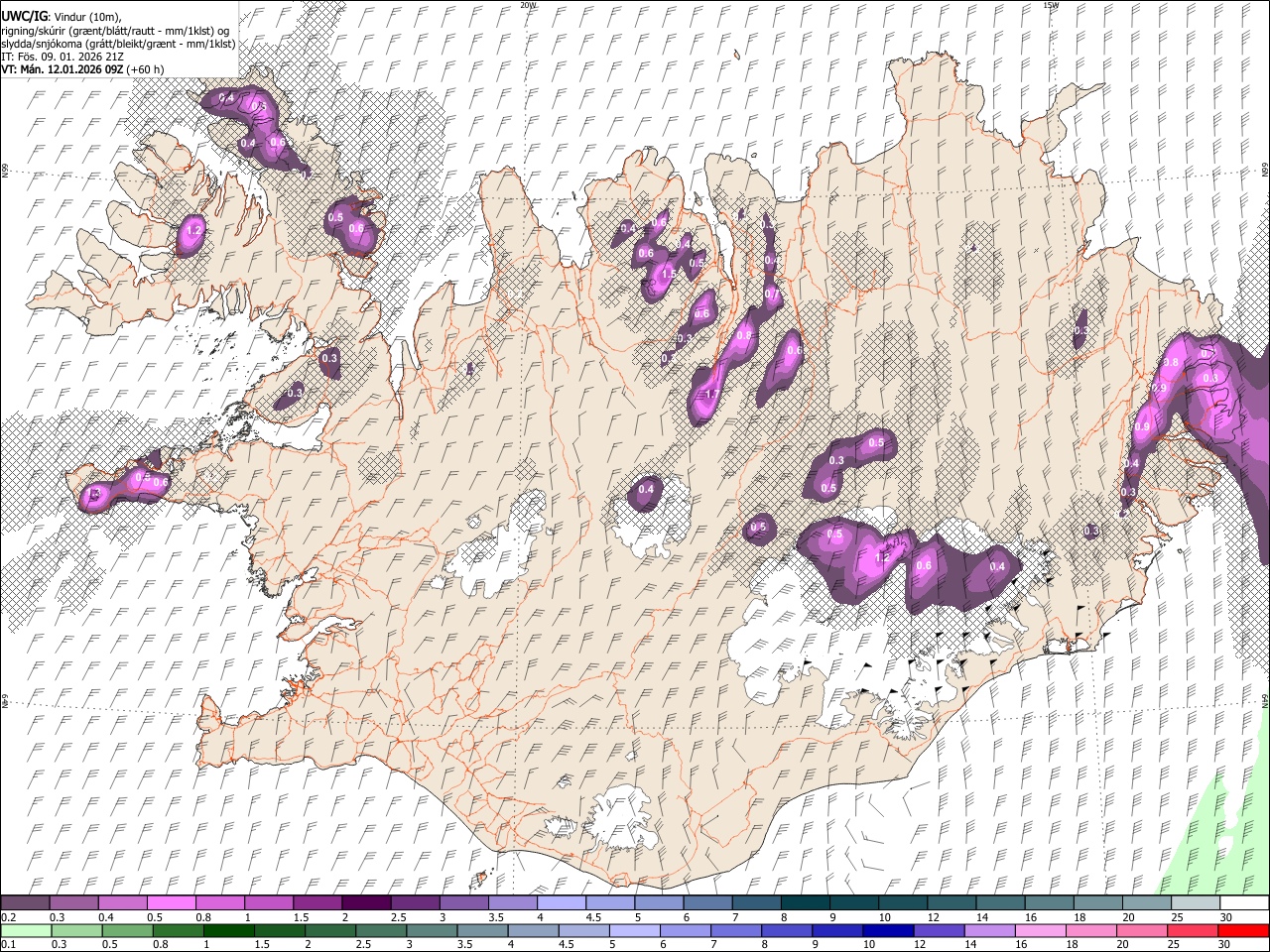This screenshot has width=1270, height=952.
Task: Click the 'VT: Mán. 12.01.2026 09Z' valid time text
Action: (x=62, y=69)
